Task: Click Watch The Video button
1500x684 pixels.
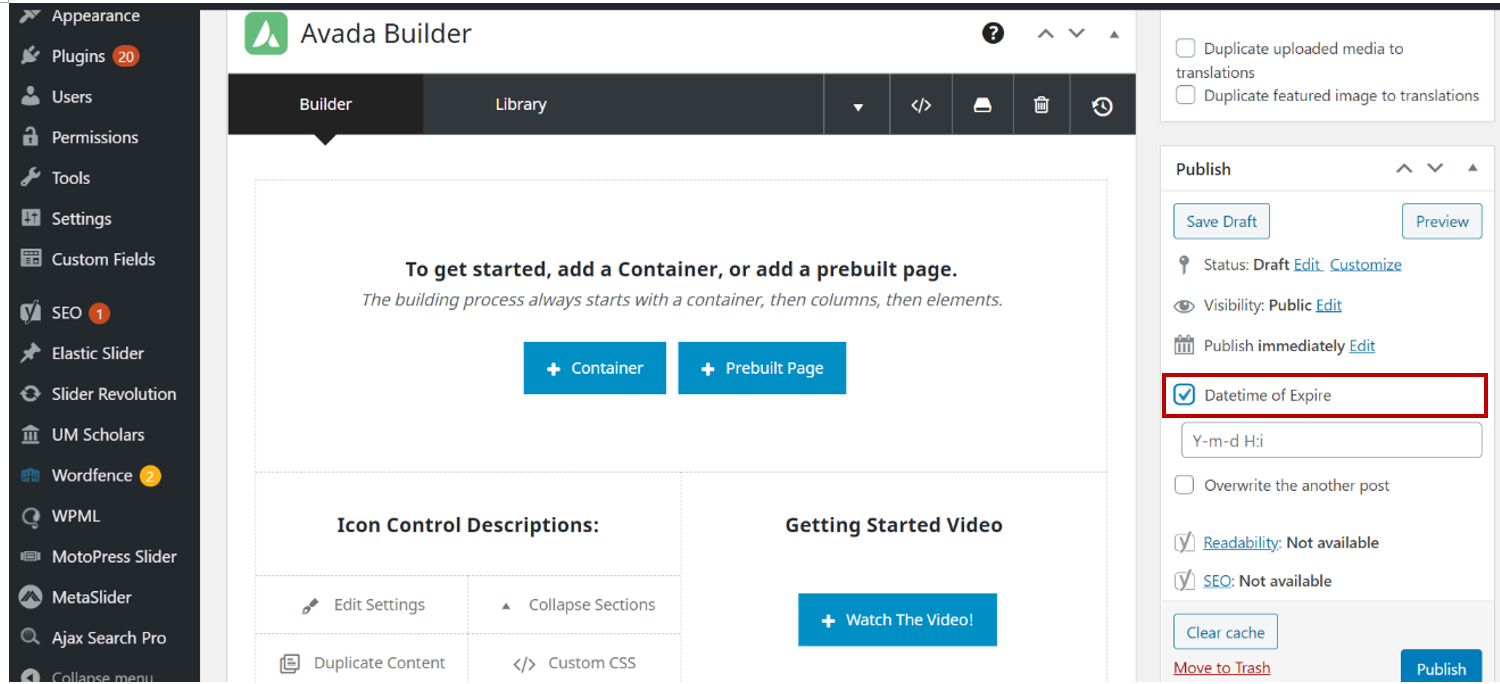Action: point(897,620)
